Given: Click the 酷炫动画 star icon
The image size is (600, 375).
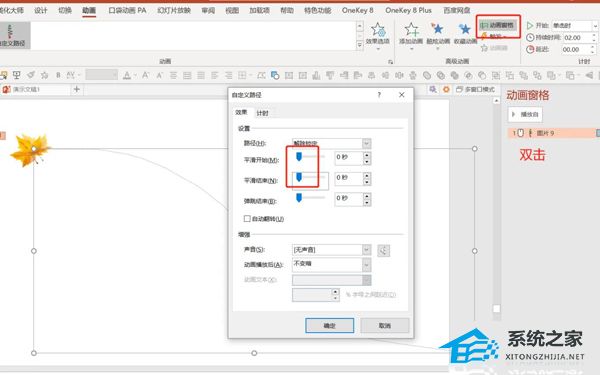Looking at the screenshot, I should [437, 29].
